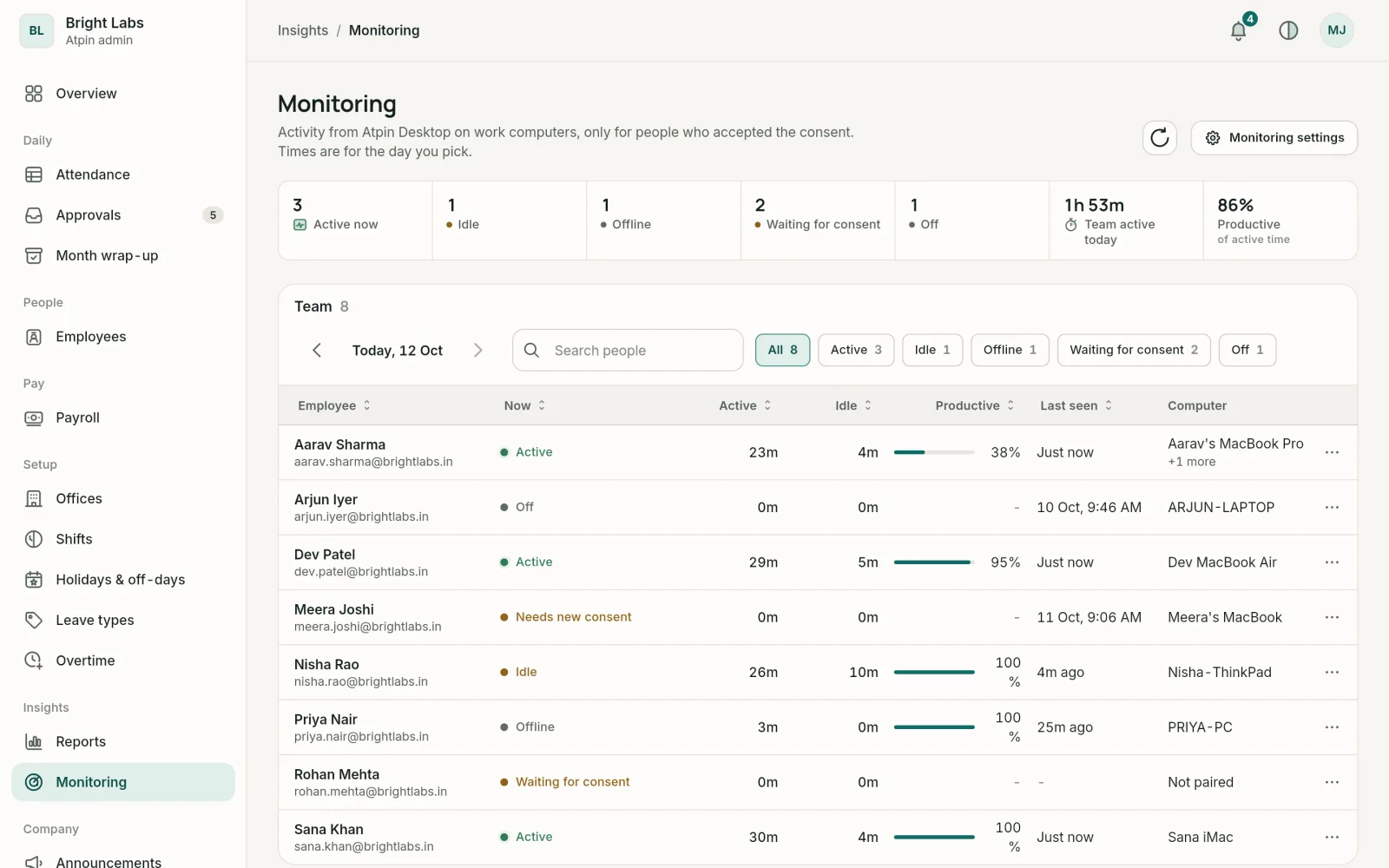
Task: Open Approvals page
Action: coord(123,215)
